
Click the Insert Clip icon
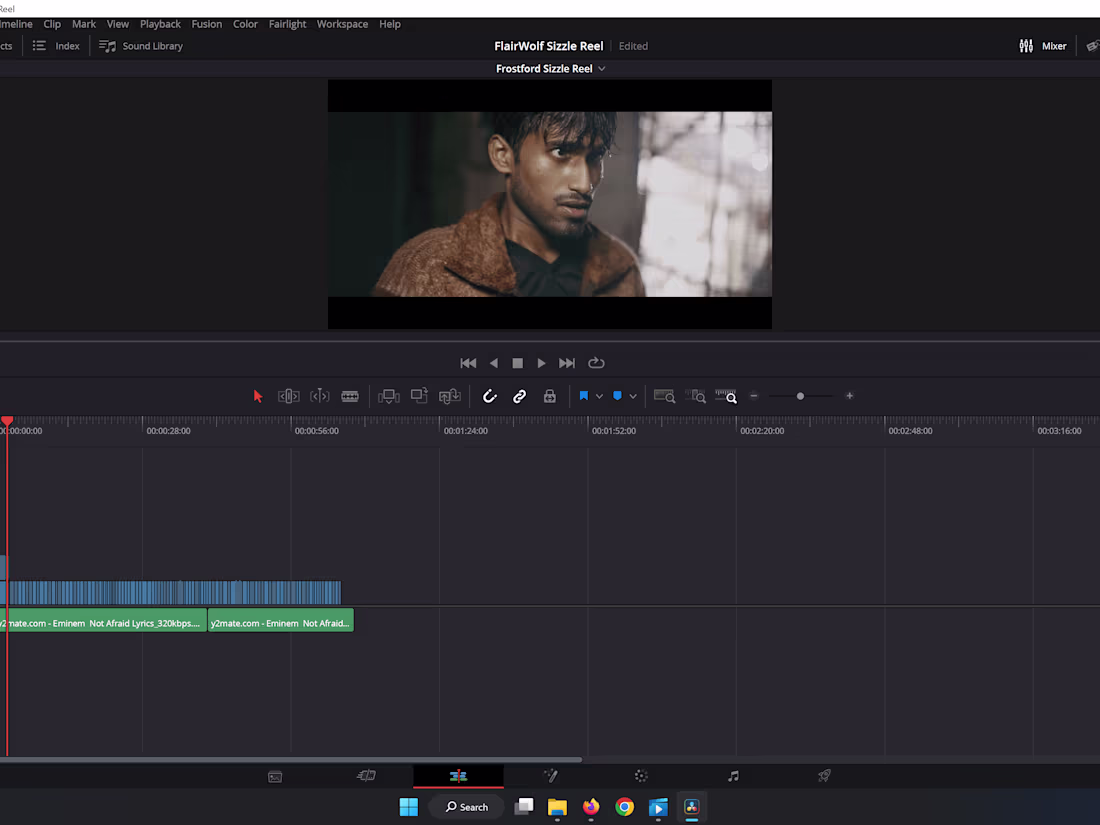389,396
